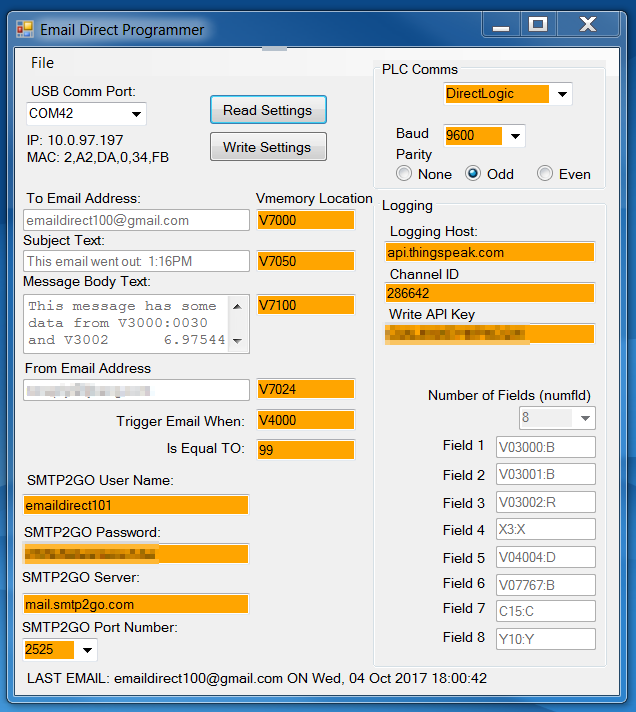Click the message body scroll down arrow

pyautogui.click(x=237, y=341)
